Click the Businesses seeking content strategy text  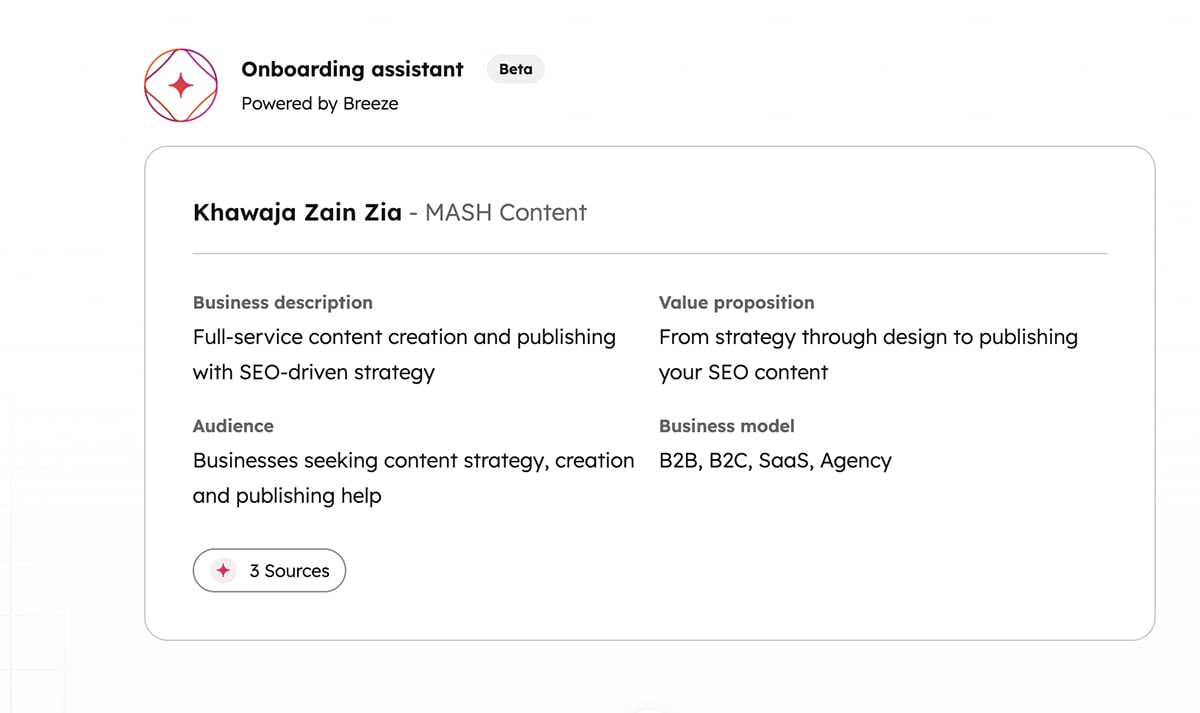click(413, 461)
